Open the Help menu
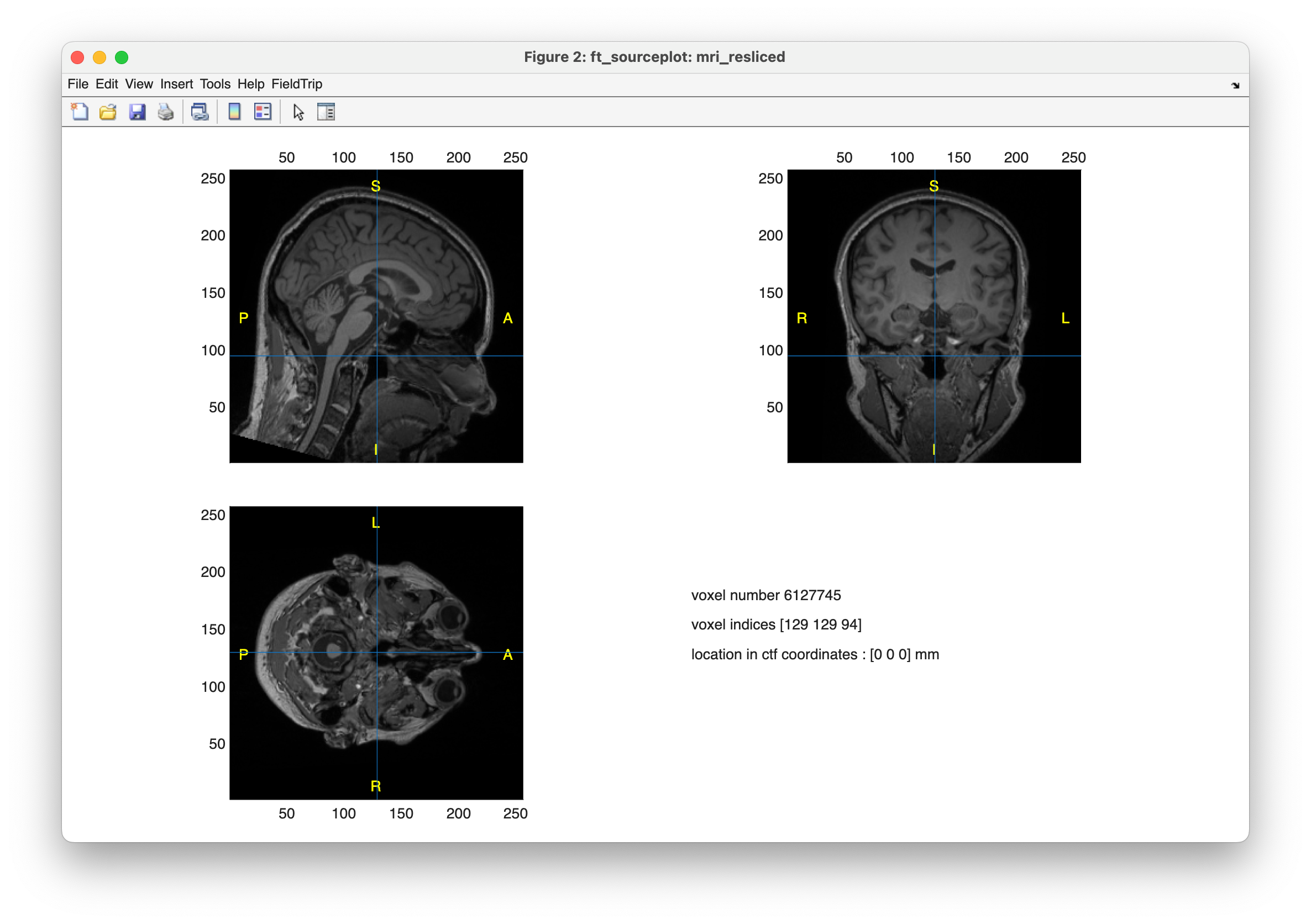This screenshot has width=1311, height=924. (x=251, y=84)
